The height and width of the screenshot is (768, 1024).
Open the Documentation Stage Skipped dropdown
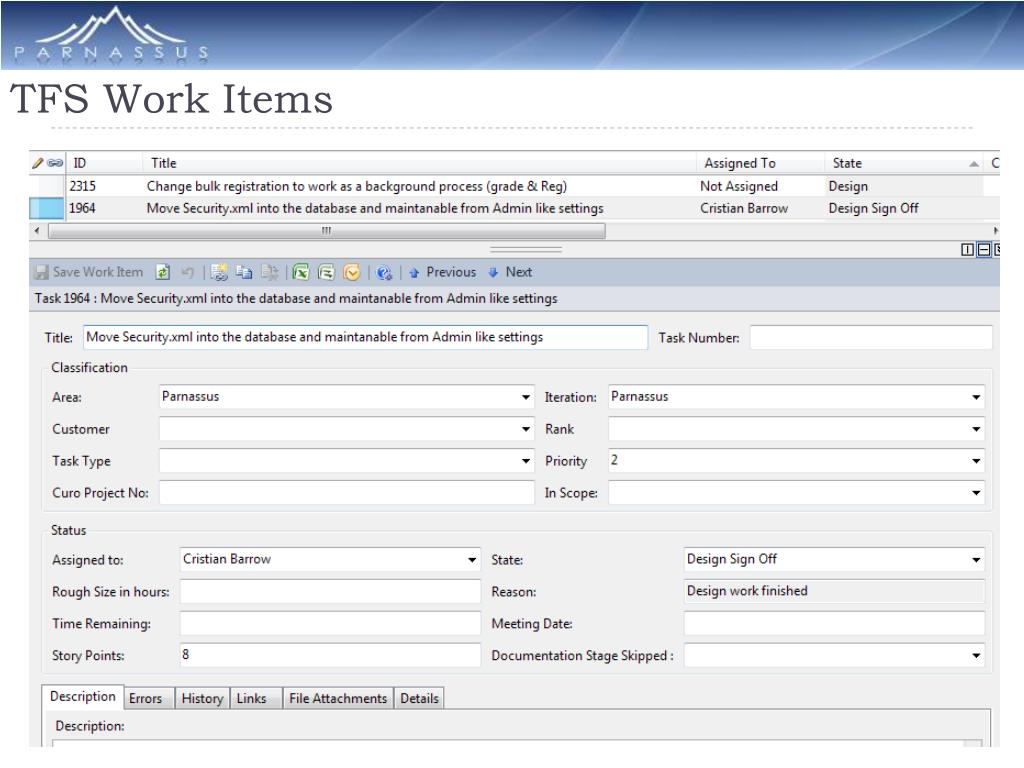pos(976,656)
